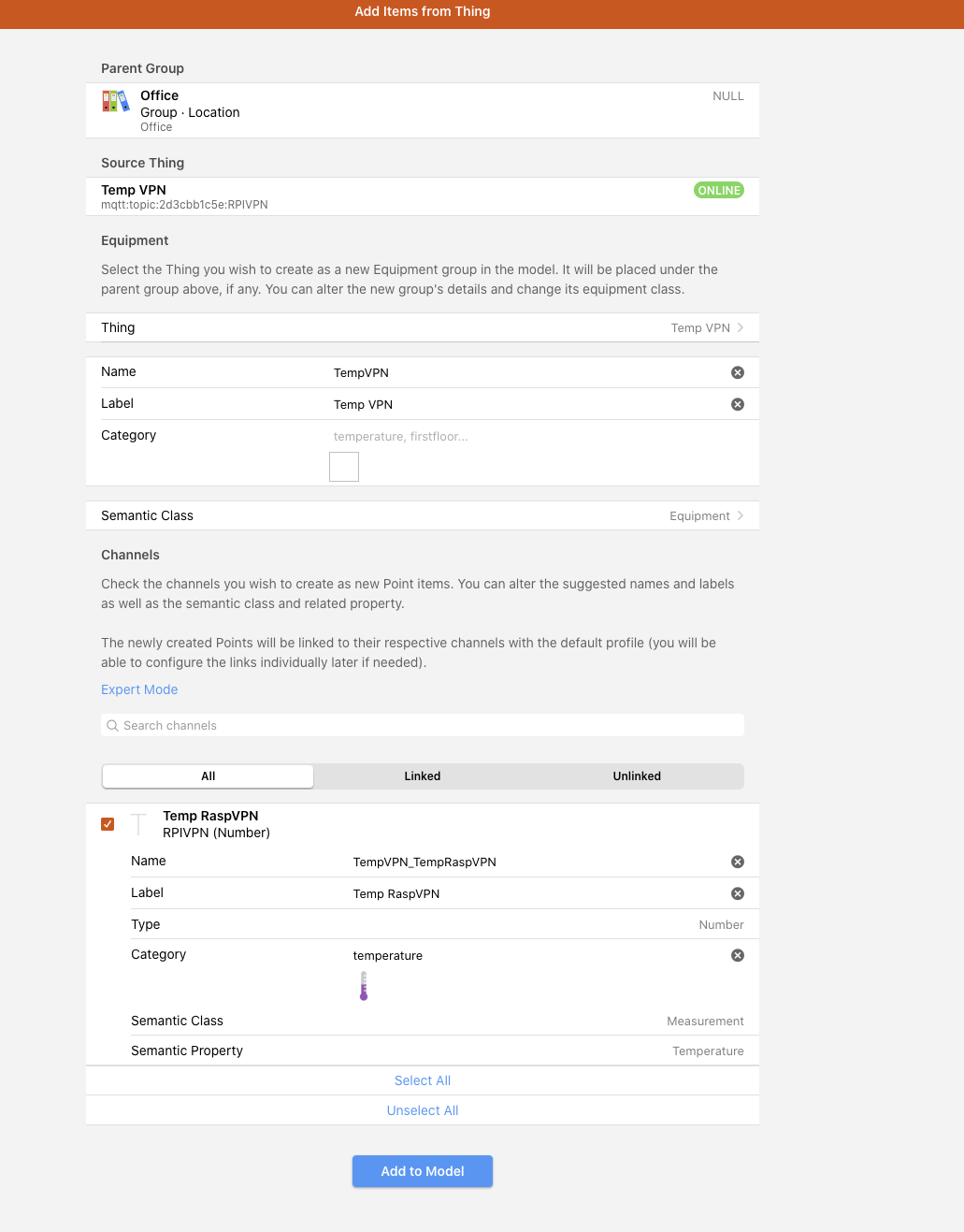The image size is (964, 1232).
Task: Switch to the Unlinked channels tab
Action: coord(636,776)
